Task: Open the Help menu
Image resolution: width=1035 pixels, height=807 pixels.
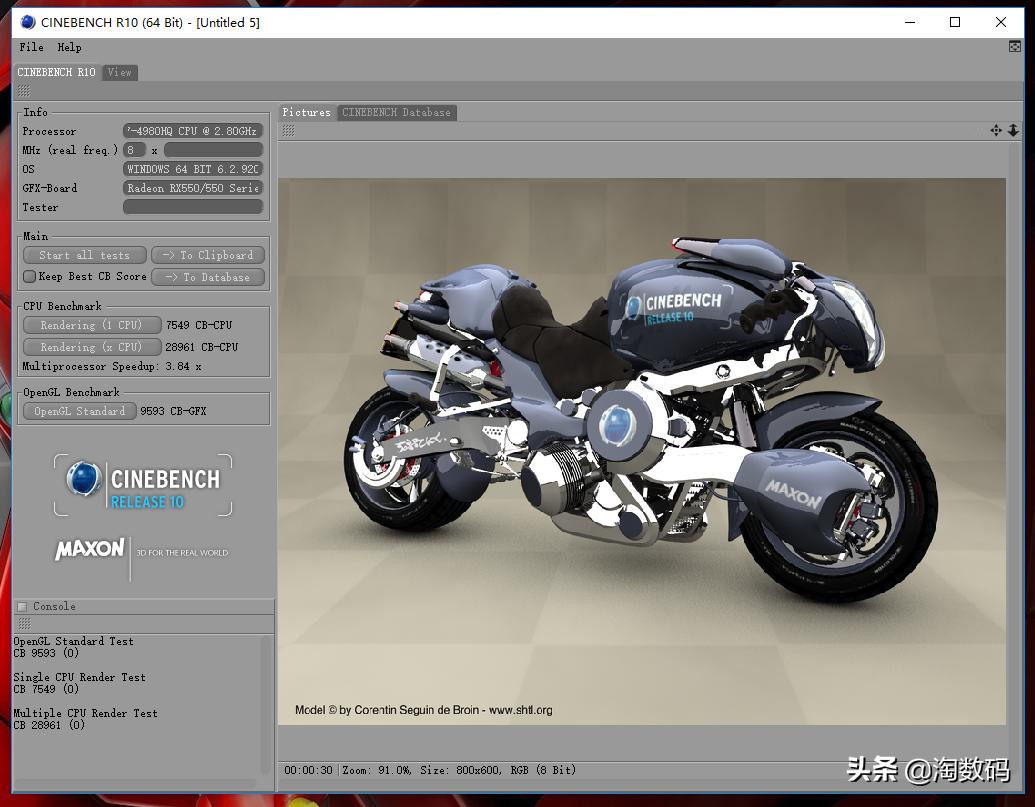Action: point(69,47)
